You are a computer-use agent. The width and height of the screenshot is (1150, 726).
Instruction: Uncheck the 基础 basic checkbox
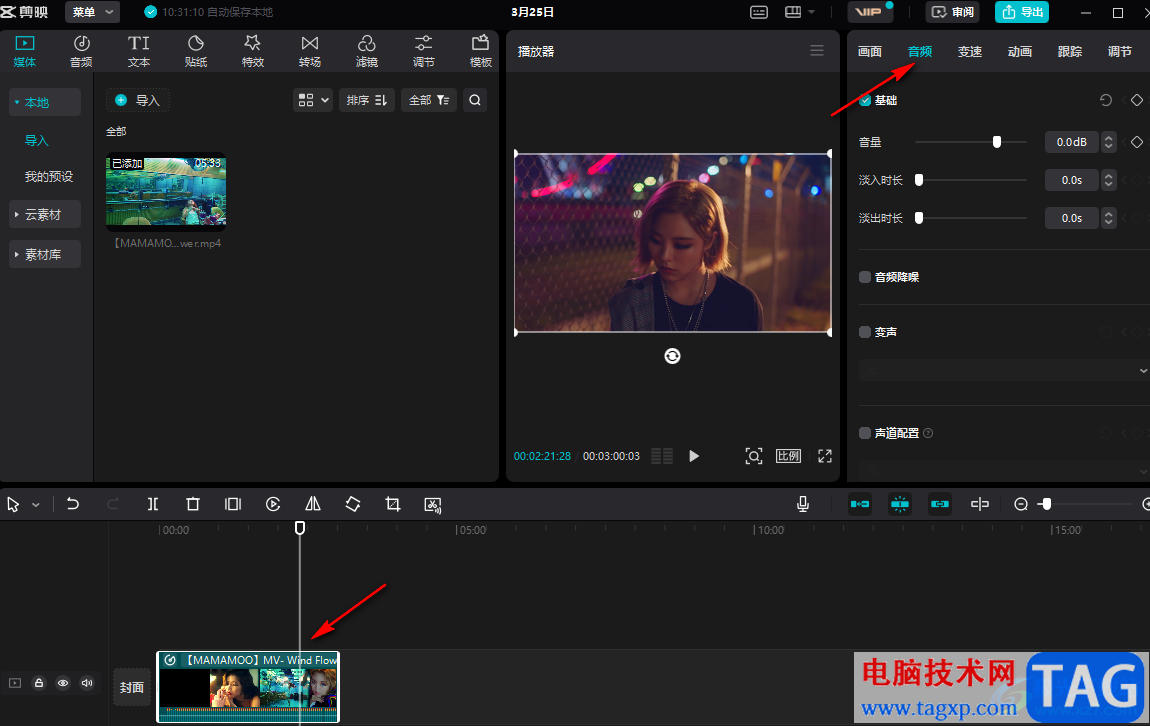pos(865,100)
